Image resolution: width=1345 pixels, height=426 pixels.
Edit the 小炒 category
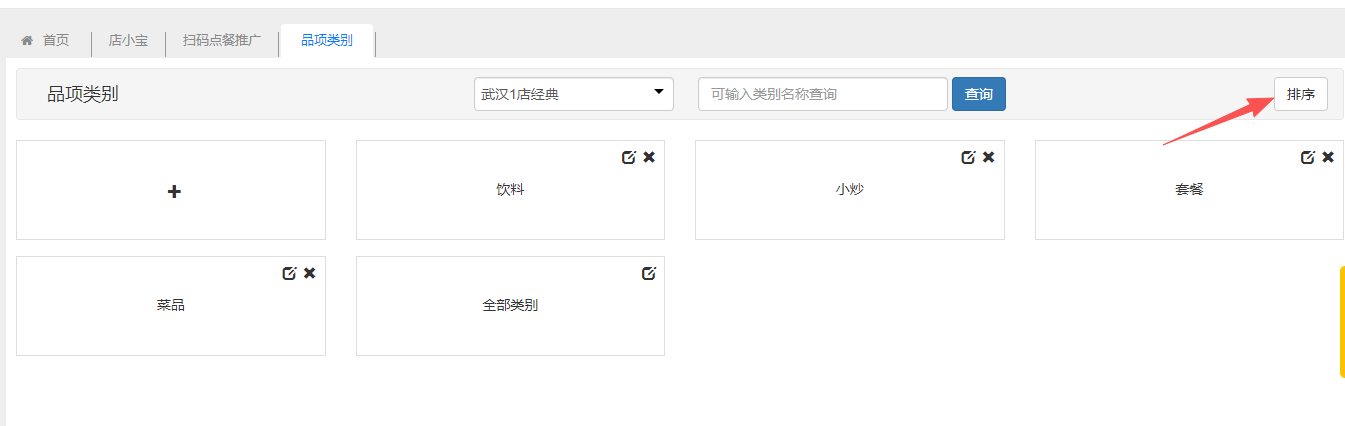[967, 157]
